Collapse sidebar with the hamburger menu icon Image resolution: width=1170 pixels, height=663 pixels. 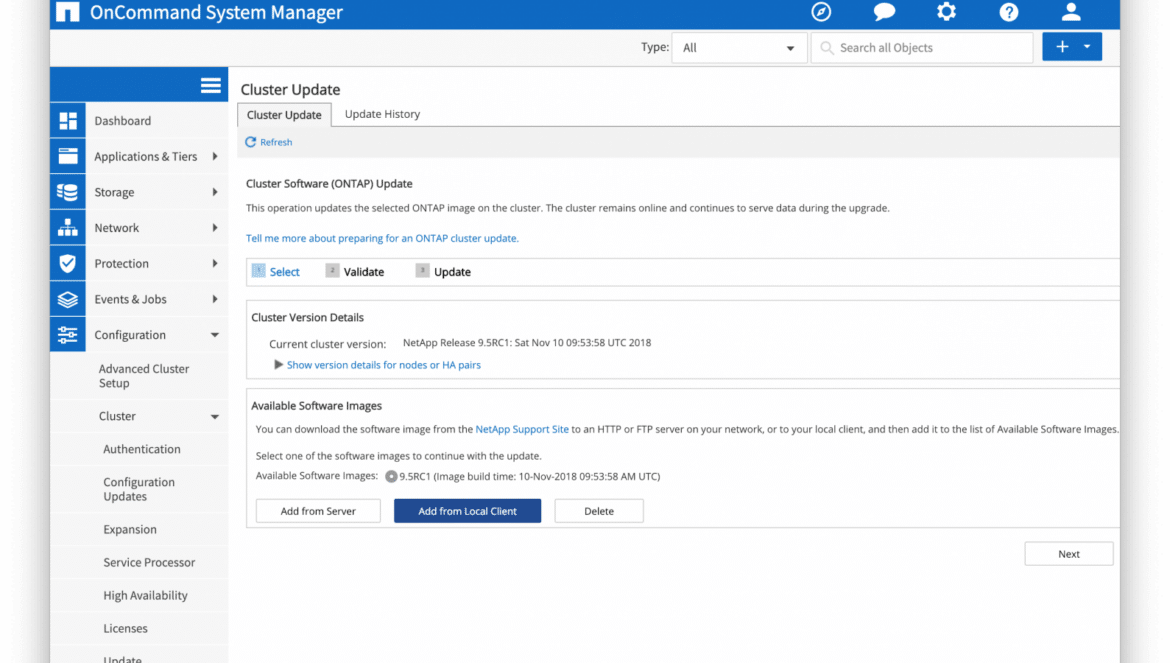click(210, 86)
